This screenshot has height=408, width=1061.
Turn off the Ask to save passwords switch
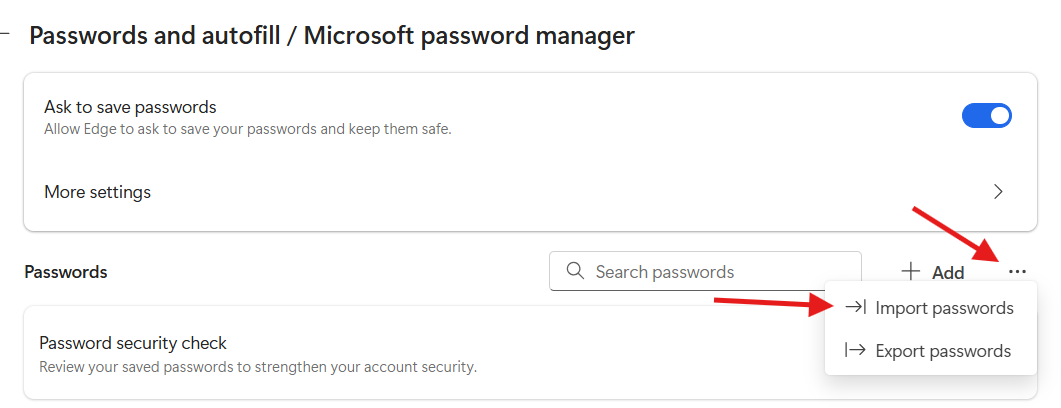986,116
